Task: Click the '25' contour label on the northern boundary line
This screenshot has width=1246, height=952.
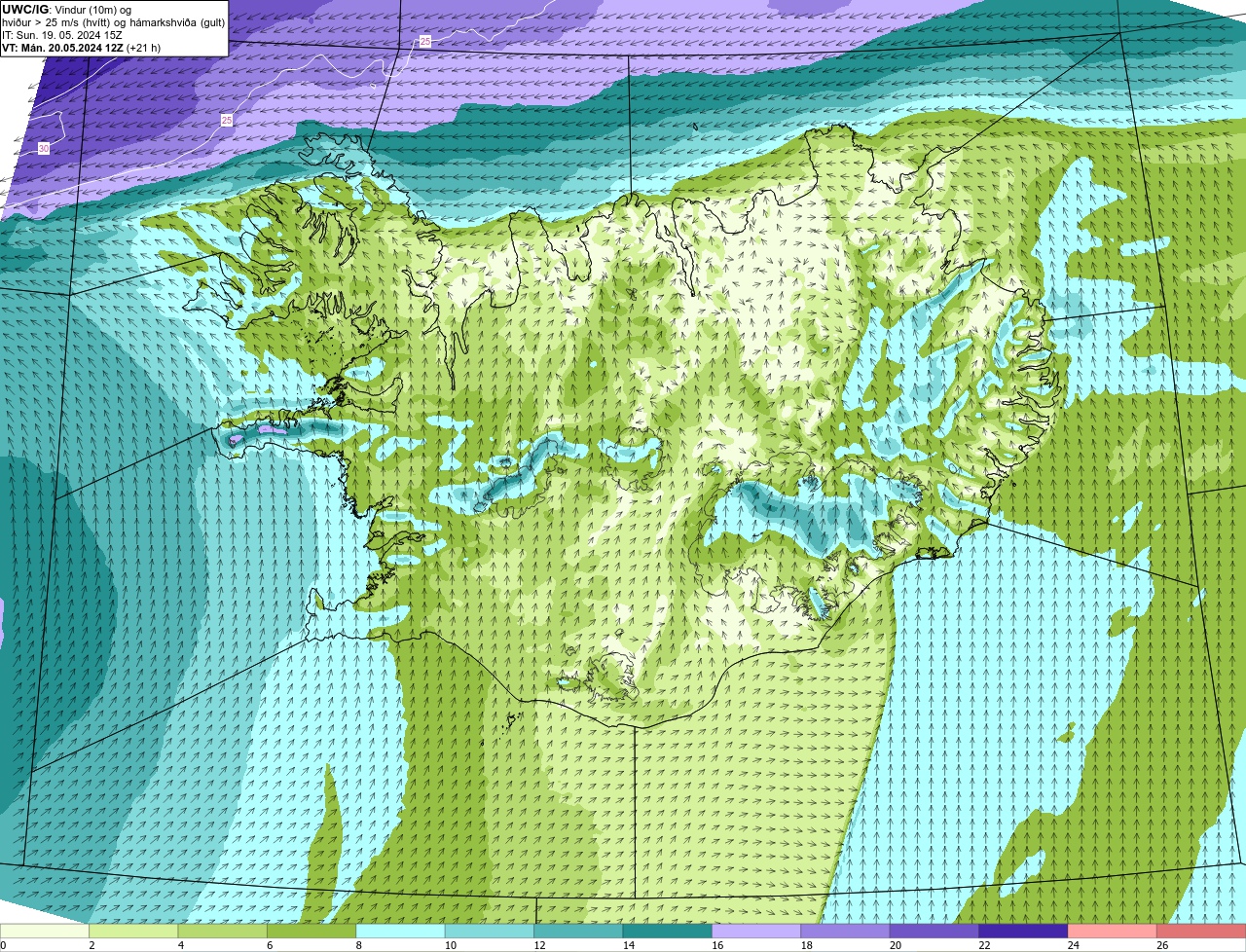Action: pos(425,41)
